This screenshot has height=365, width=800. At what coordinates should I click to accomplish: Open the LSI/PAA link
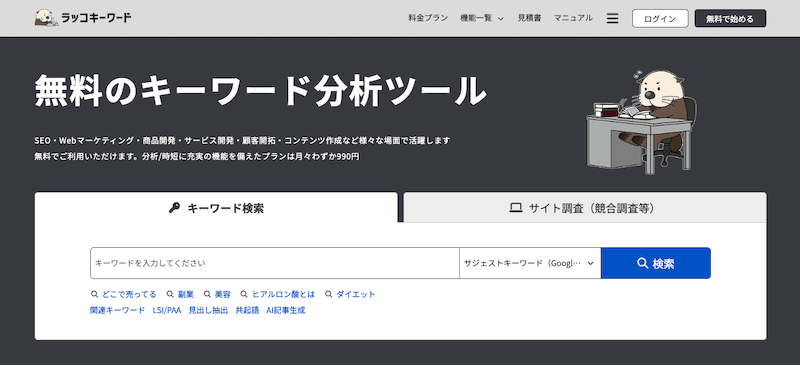[167, 310]
